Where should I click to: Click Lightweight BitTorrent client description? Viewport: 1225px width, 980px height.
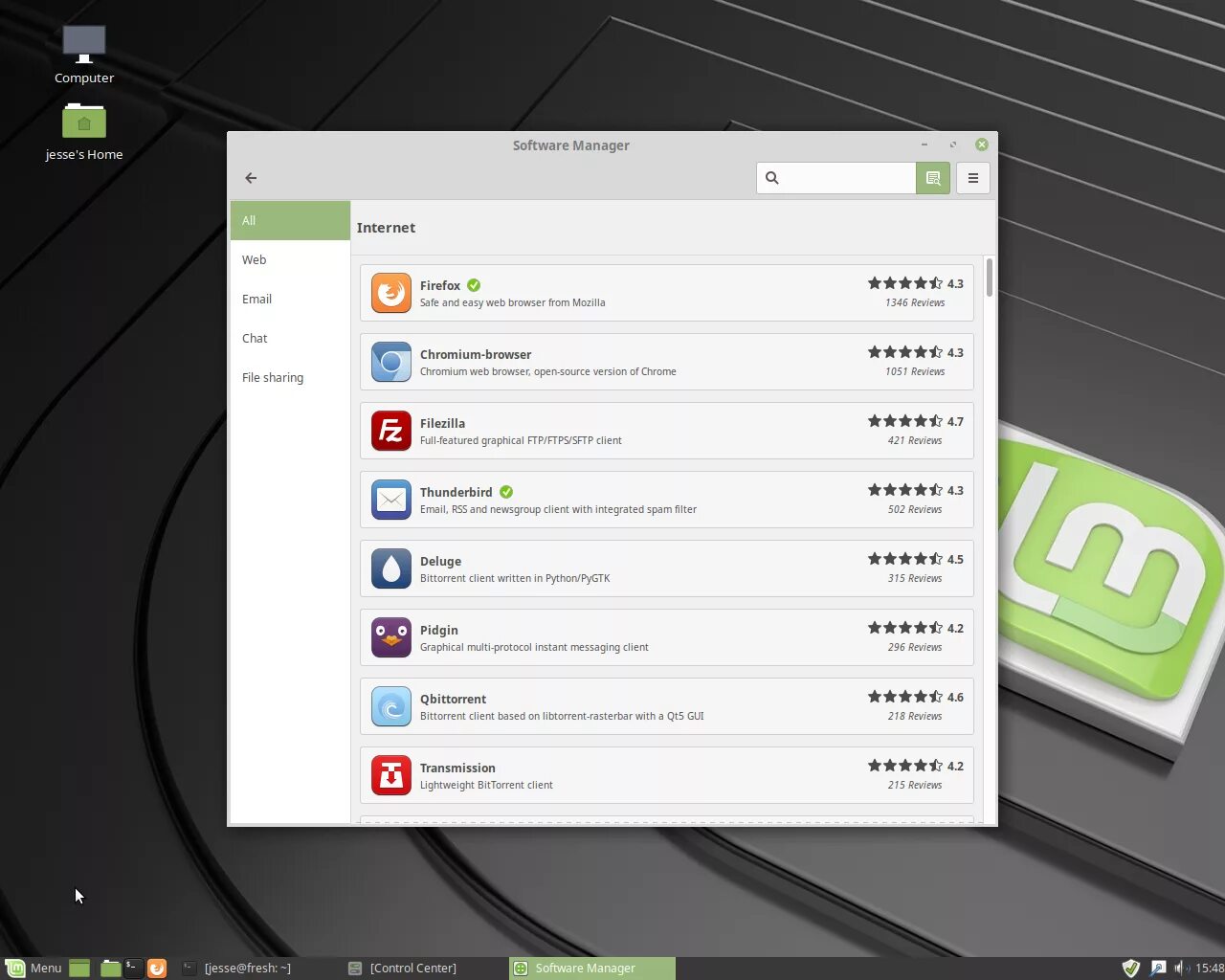tap(486, 785)
